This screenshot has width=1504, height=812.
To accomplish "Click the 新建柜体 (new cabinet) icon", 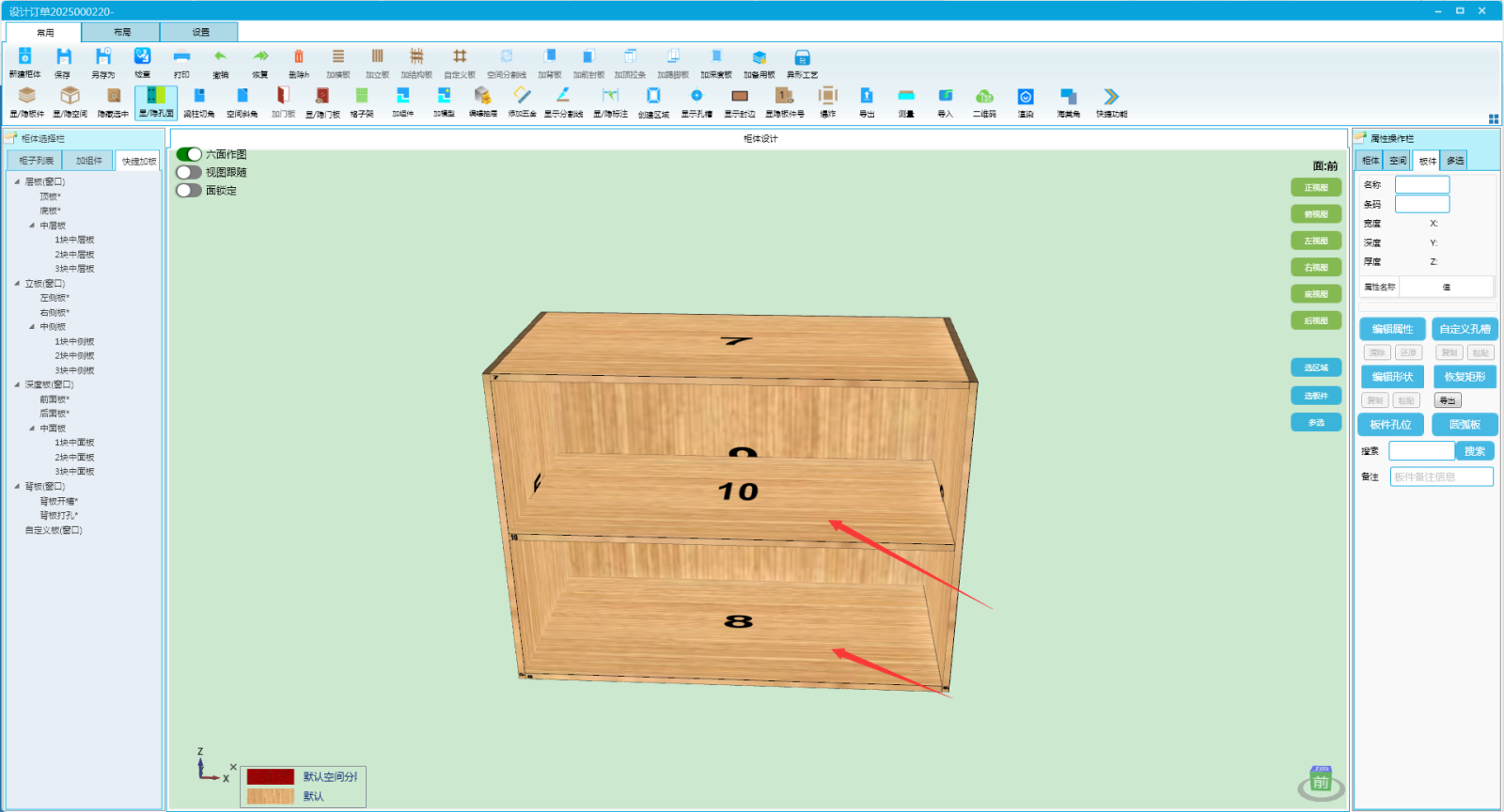I will click(25, 57).
